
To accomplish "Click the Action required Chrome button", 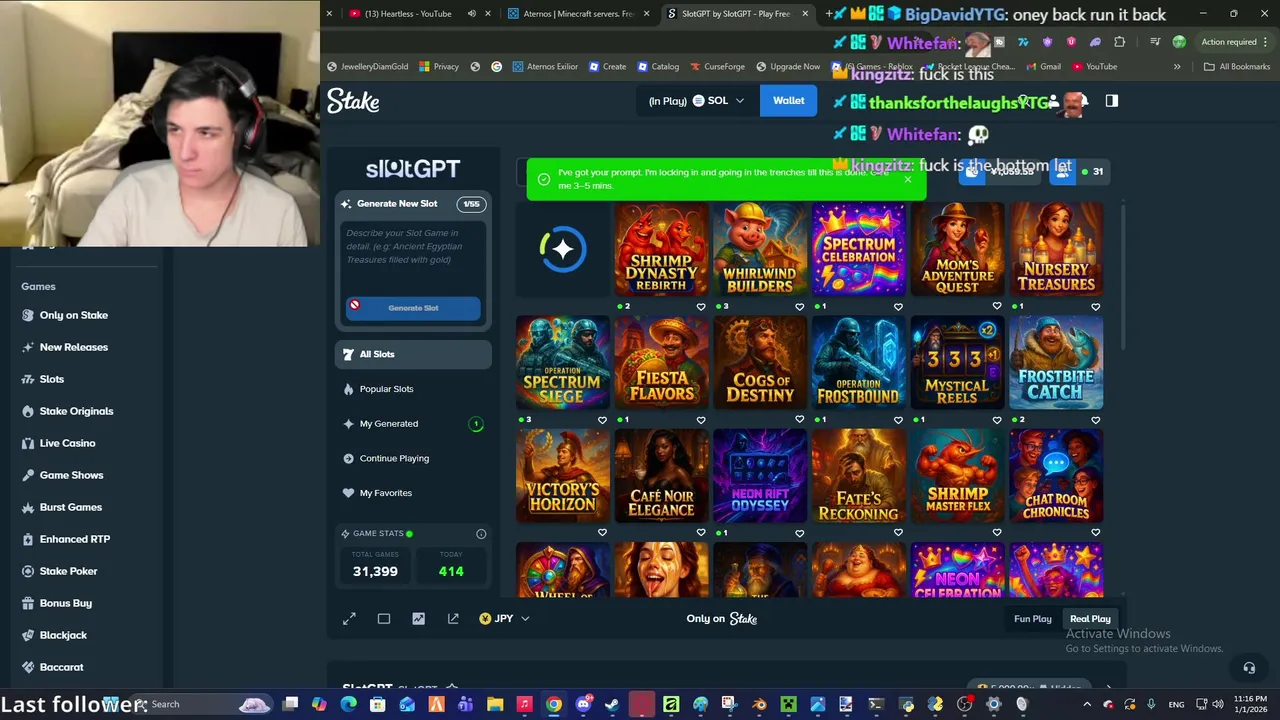I will pyautogui.click(x=1235, y=42).
